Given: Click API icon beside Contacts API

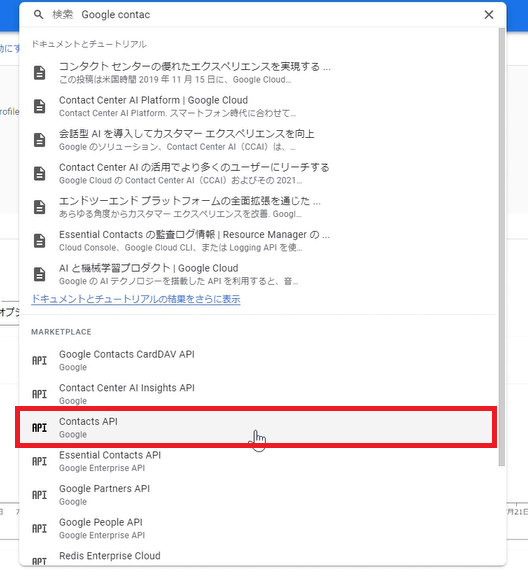Looking at the screenshot, I should (x=40, y=428).
